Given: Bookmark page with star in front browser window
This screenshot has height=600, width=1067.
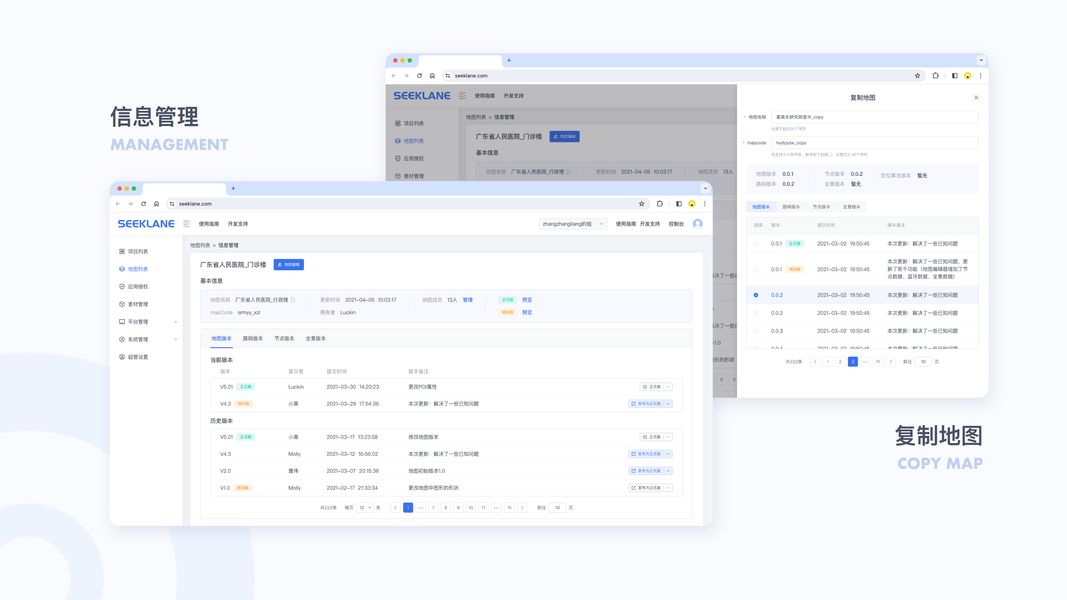Looking at the screenshot, I should pos(641,203).
